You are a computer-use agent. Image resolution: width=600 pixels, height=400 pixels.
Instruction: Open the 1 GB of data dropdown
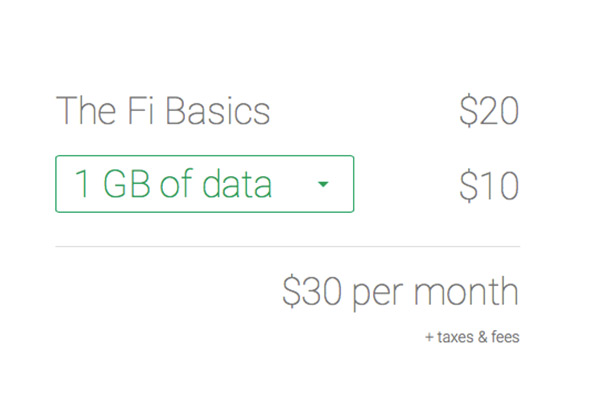pos(204,184)
